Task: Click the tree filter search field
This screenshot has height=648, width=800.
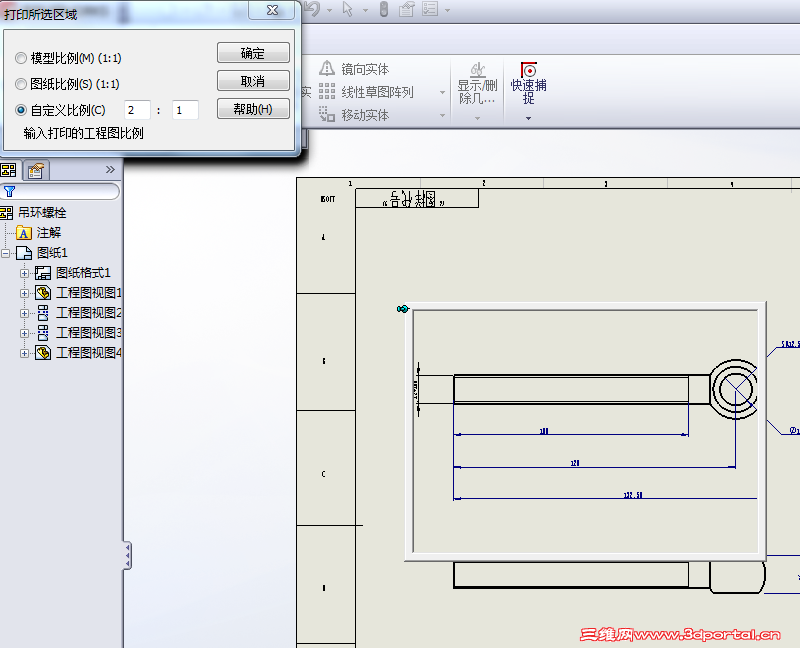Action: click(60, 191)
